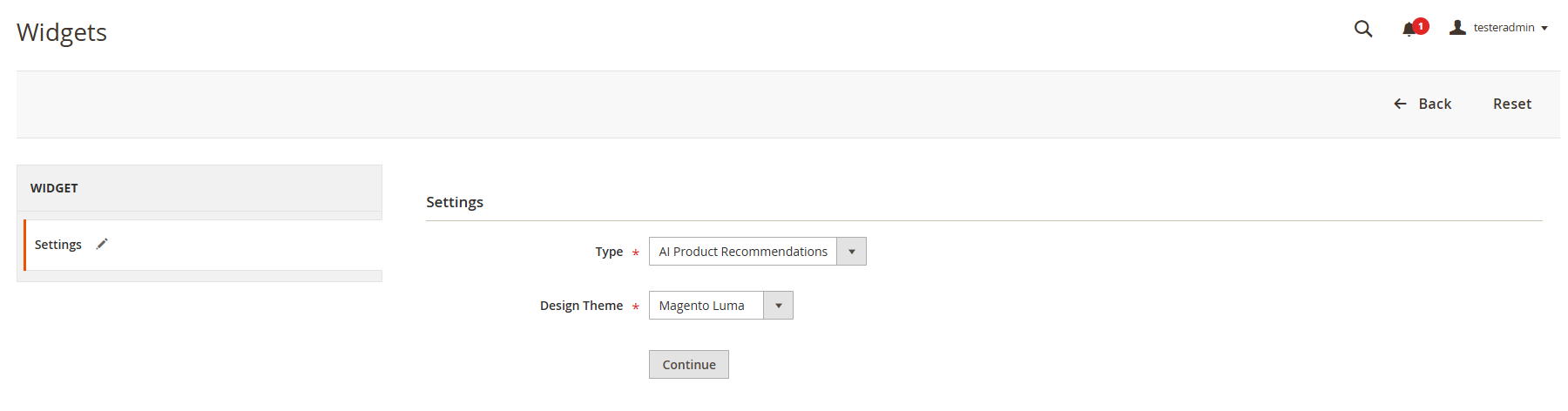Click the testeradmin user avatar icon
Screen dimensions: 1568x411
click(1457, 28)
